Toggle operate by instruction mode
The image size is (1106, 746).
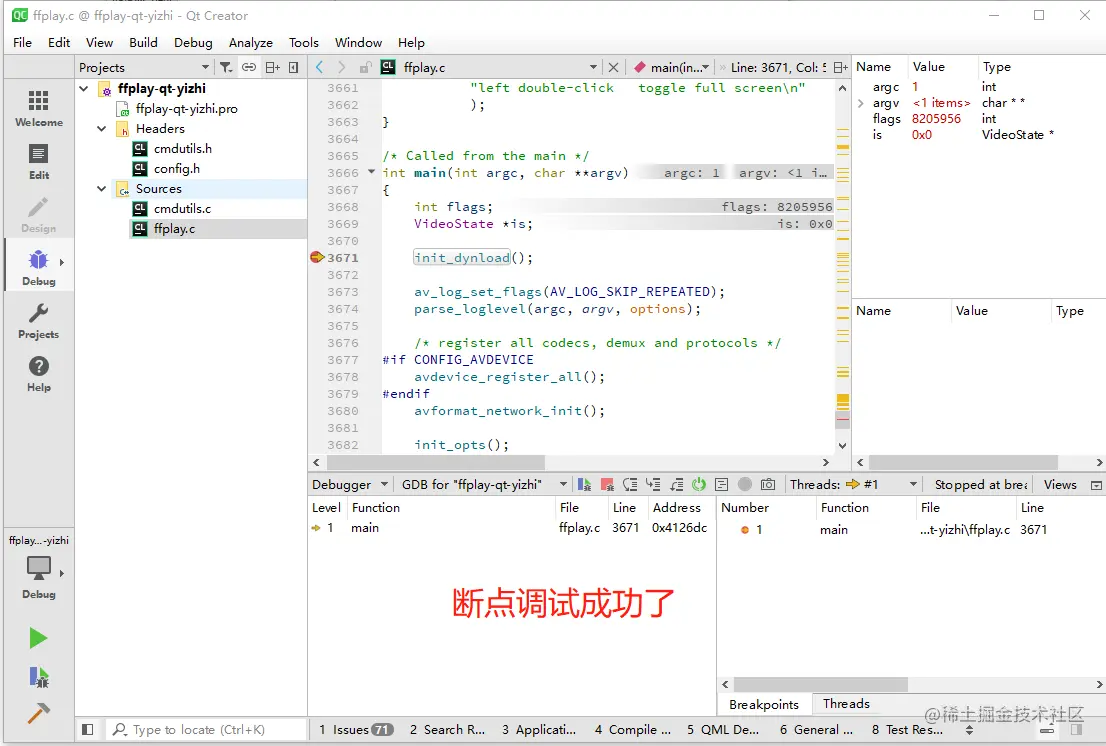coord(722,484)
